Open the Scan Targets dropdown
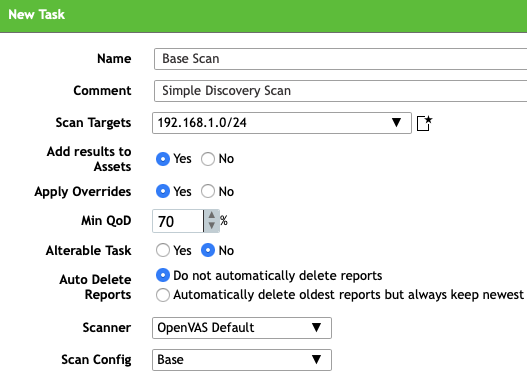527x378 pixels. pyautogui.click(x=282, y=123)
